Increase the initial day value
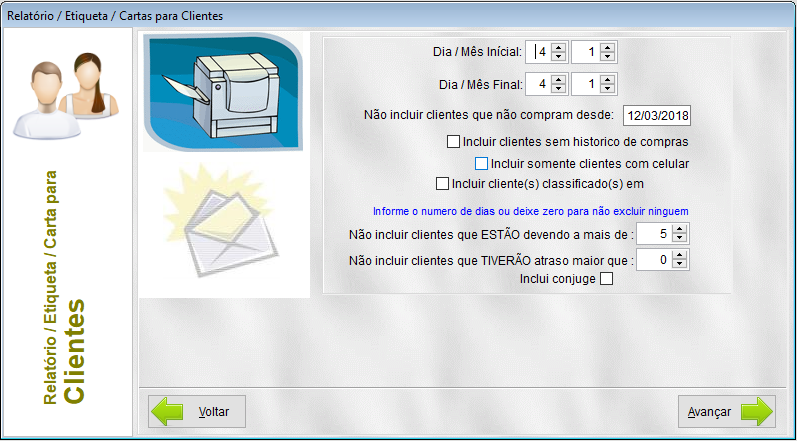The width and height of the screenshot is (797, 441). [x=559, y=47]
